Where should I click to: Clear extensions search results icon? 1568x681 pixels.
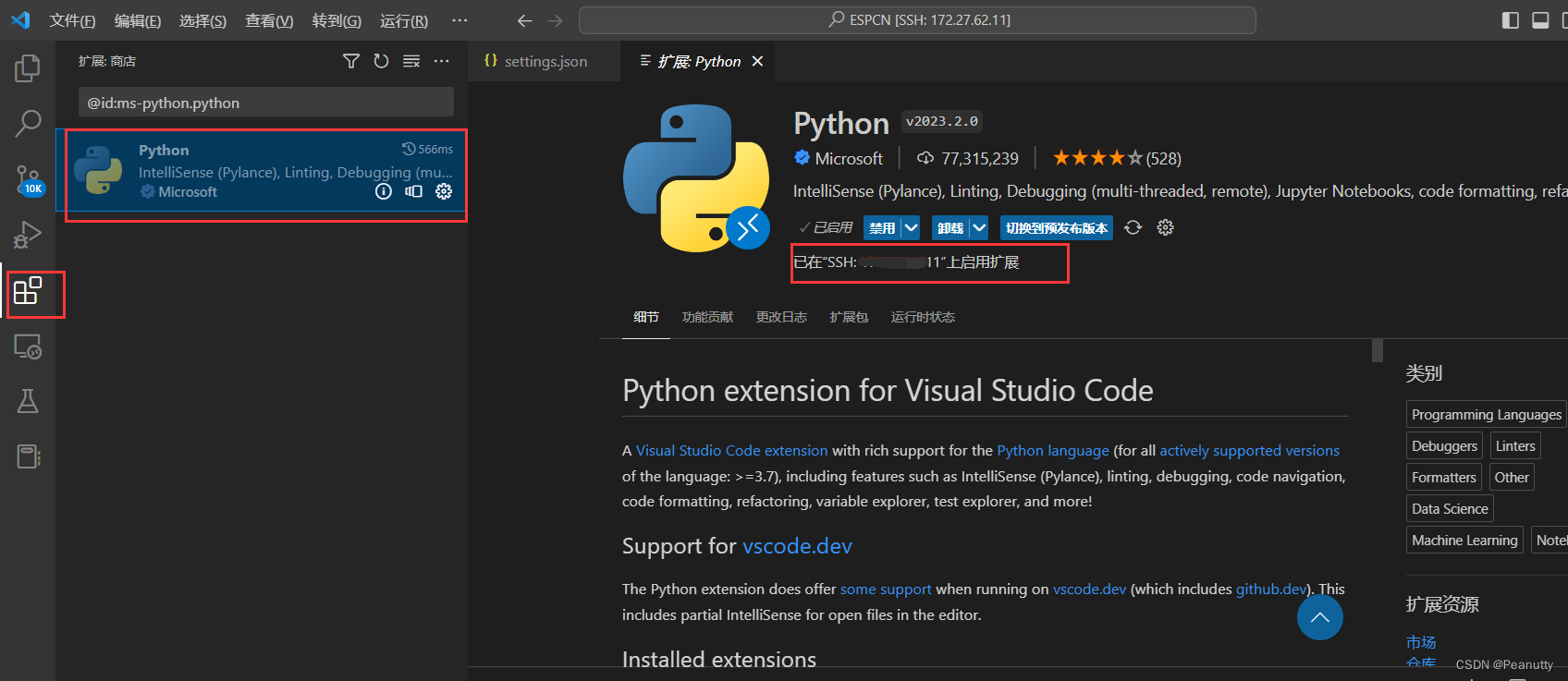tap(411, 61)
